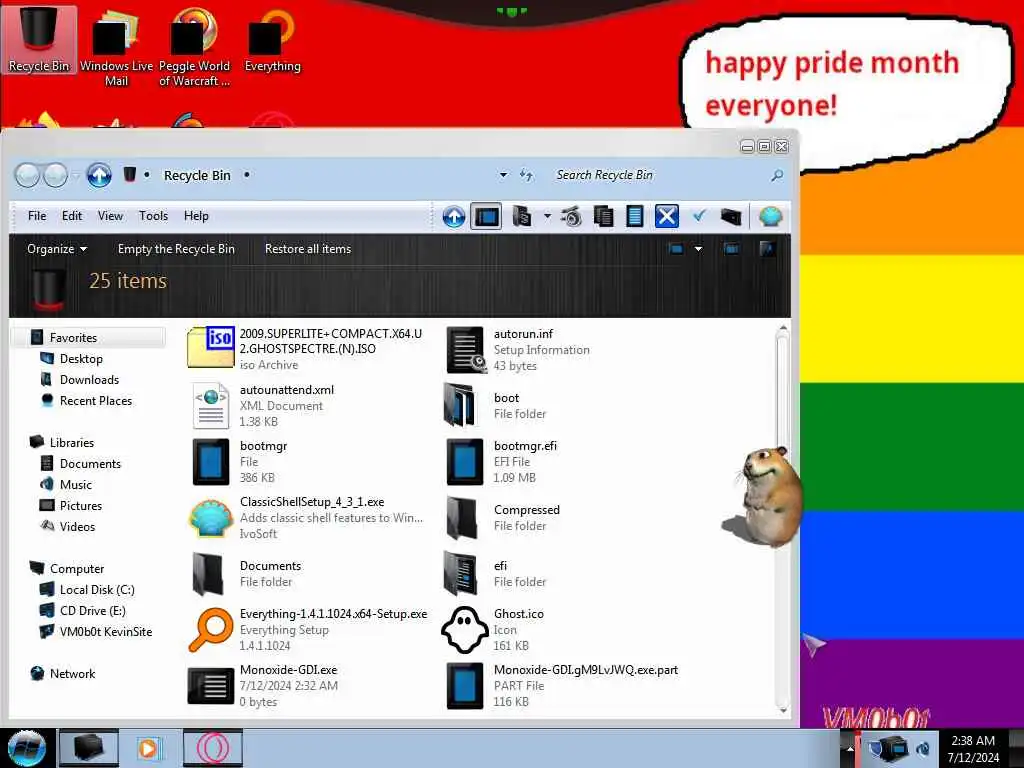Viewport: 1024px width, 768px height.
Task: Select Libraries in navigation pane
Action: pos(72,442)
